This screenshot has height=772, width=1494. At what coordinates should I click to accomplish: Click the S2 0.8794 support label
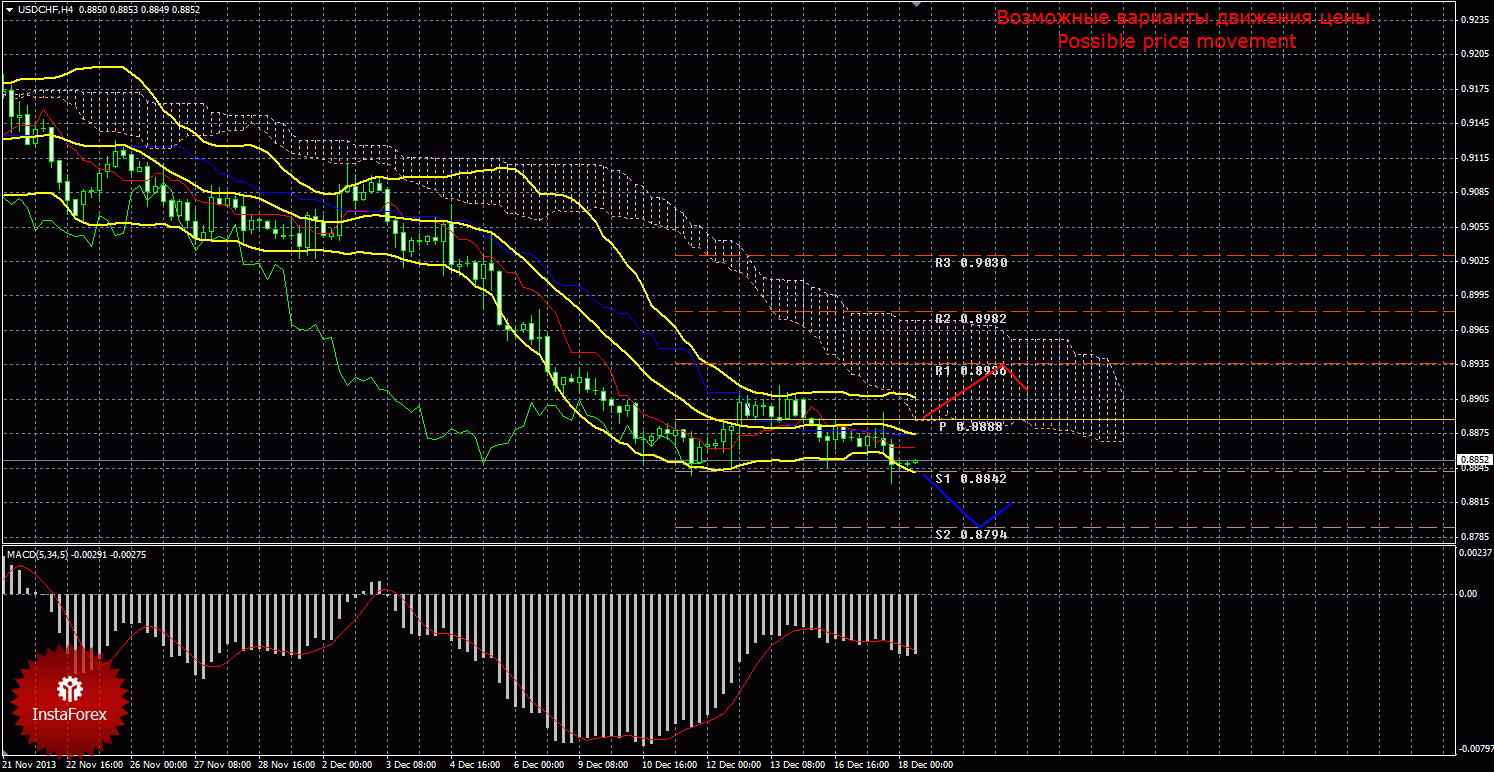971,535
